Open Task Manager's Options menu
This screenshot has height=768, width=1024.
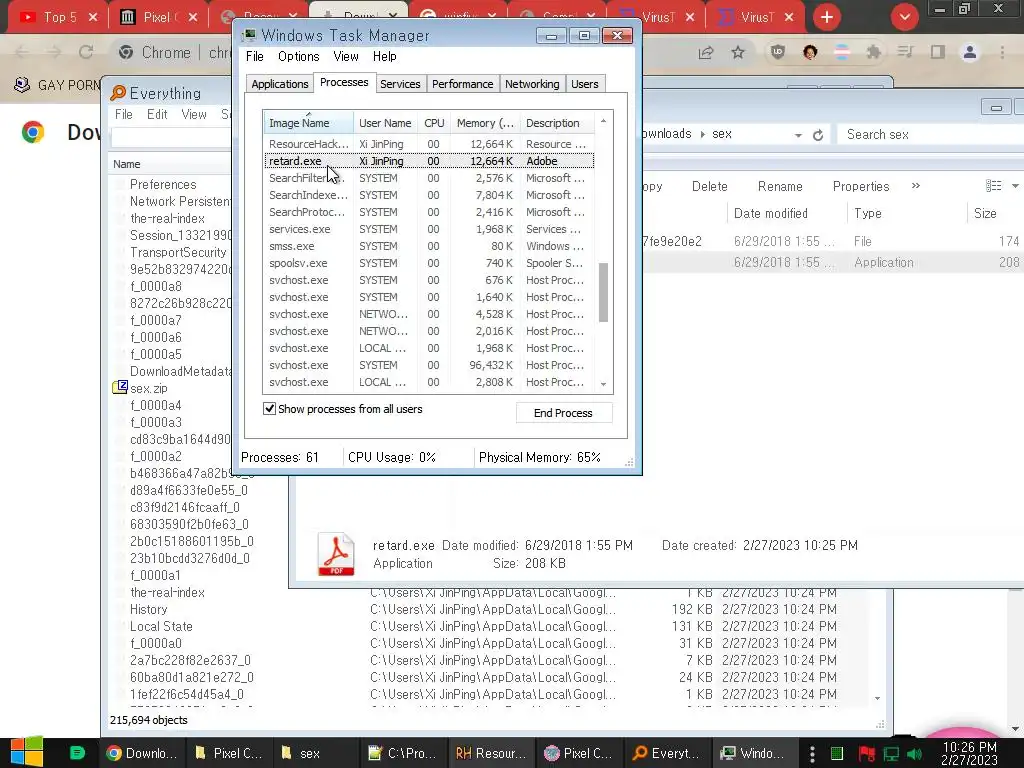pyautogui.click(x=298, y=57)
